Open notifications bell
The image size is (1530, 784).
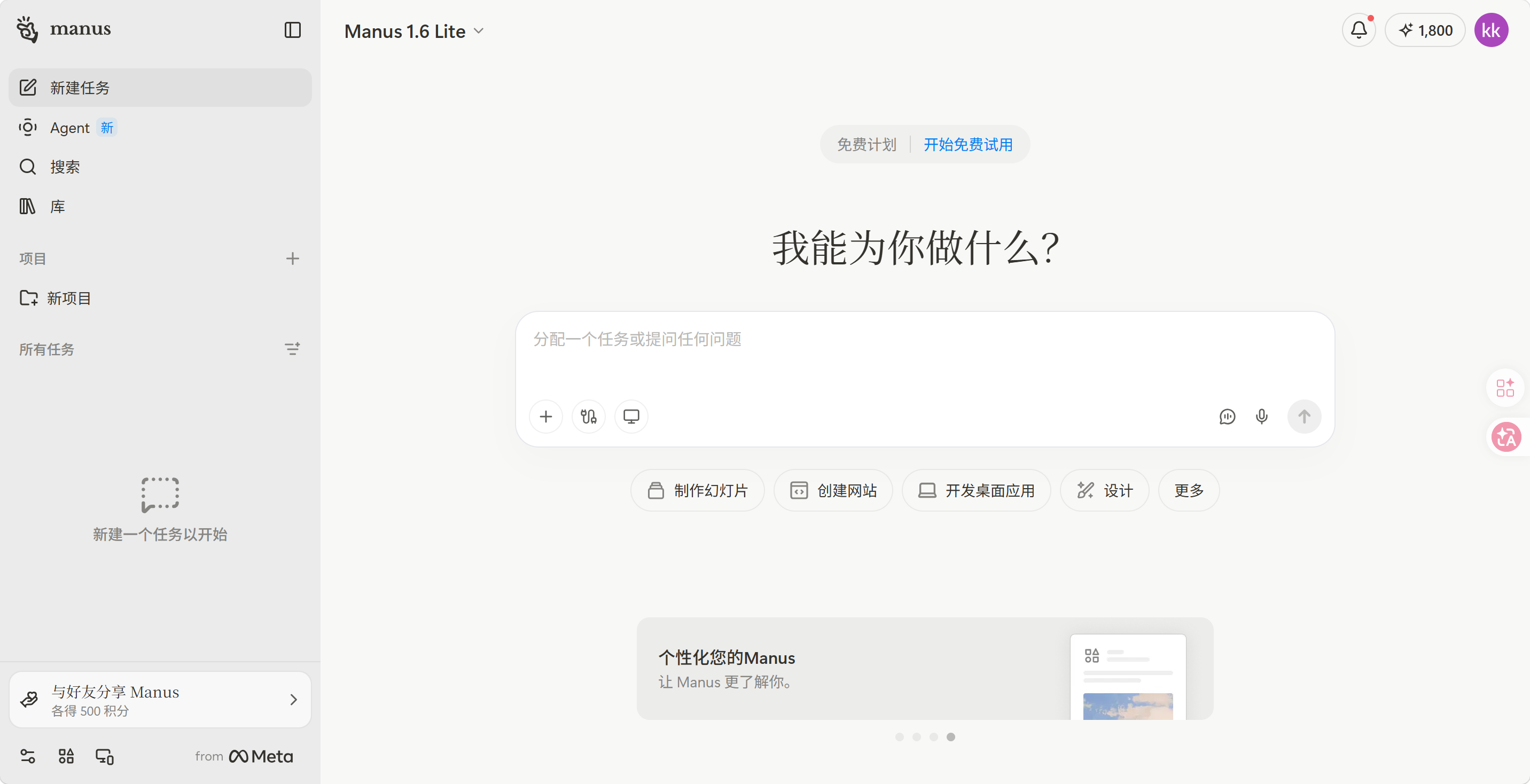(x=1359, y=30)
